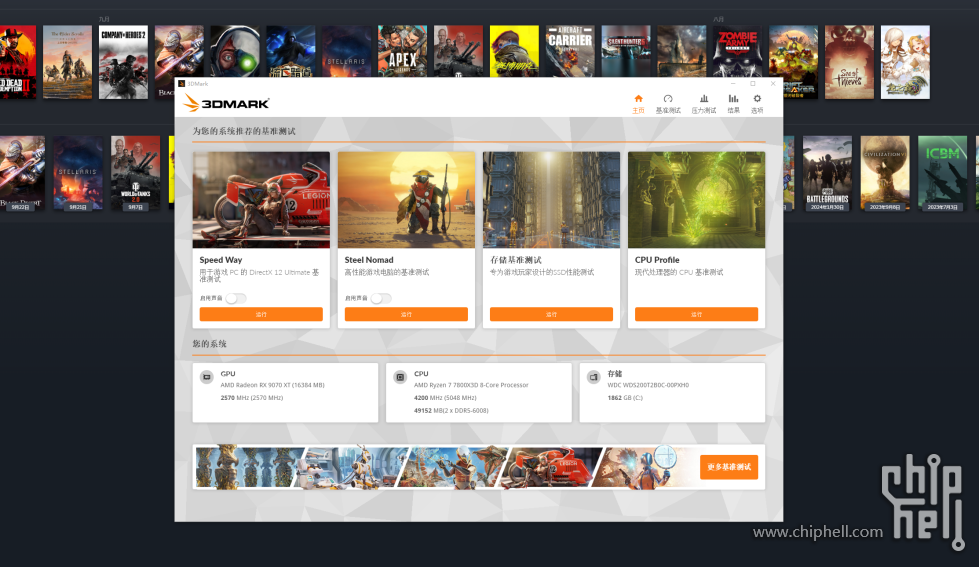Toggle the Speed Way enable-sound switch
This screenshot has width=979, height=567.
(x=235, y=298)
